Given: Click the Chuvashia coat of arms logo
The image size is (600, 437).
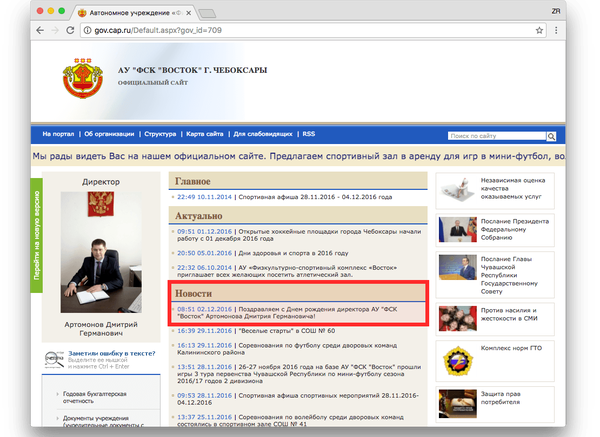Looking at the screenshot, I should coord(82,83).
